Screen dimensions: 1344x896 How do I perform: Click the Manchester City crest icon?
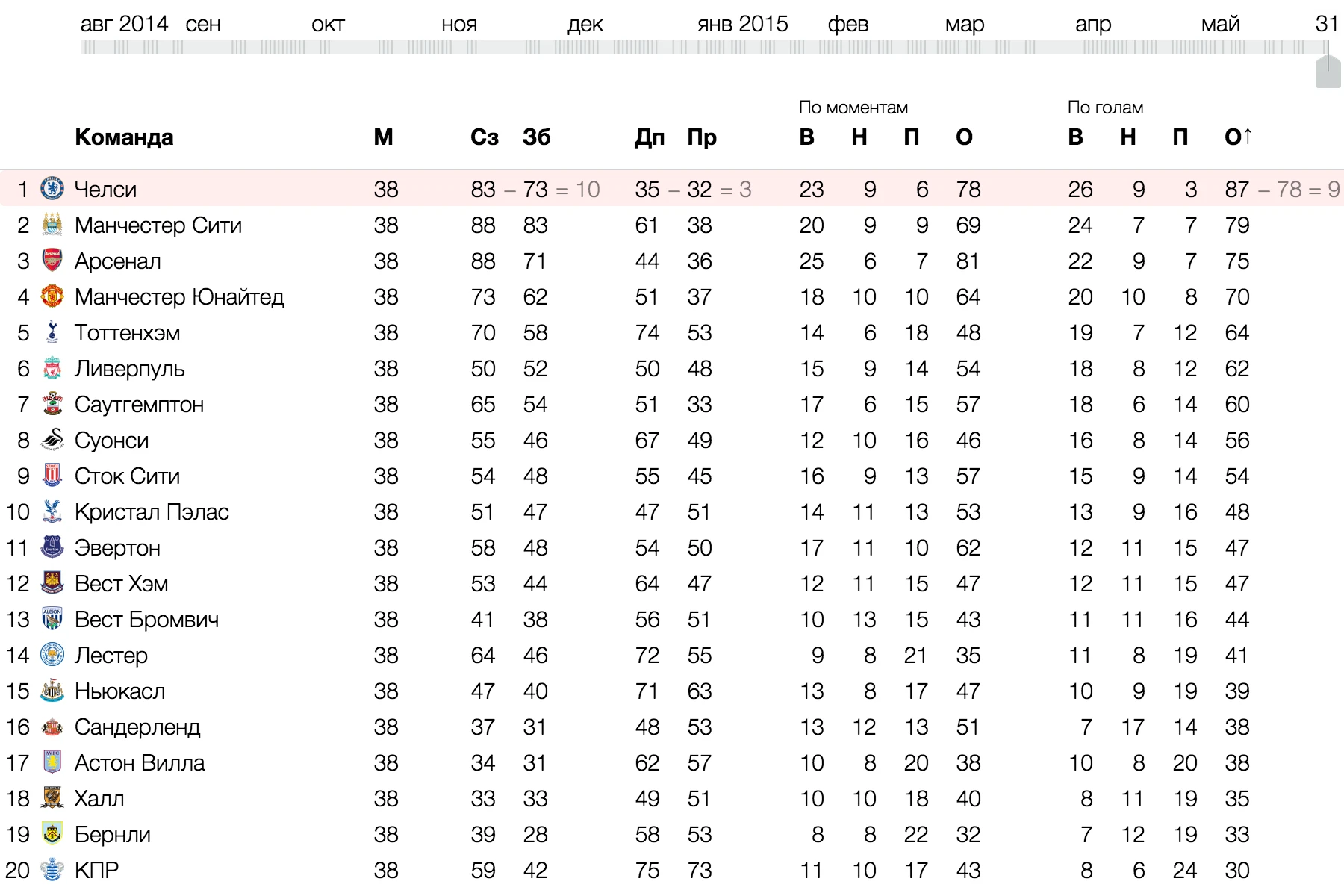[x=52, y=225]
